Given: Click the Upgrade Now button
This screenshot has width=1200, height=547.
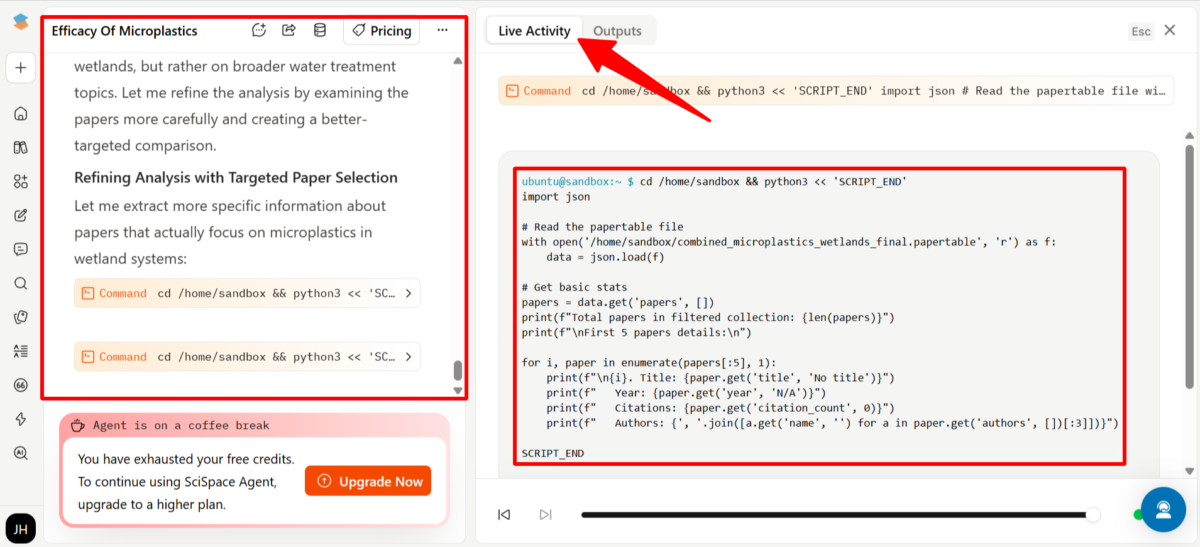Looking at the screenshot, I should click(368, 481).
